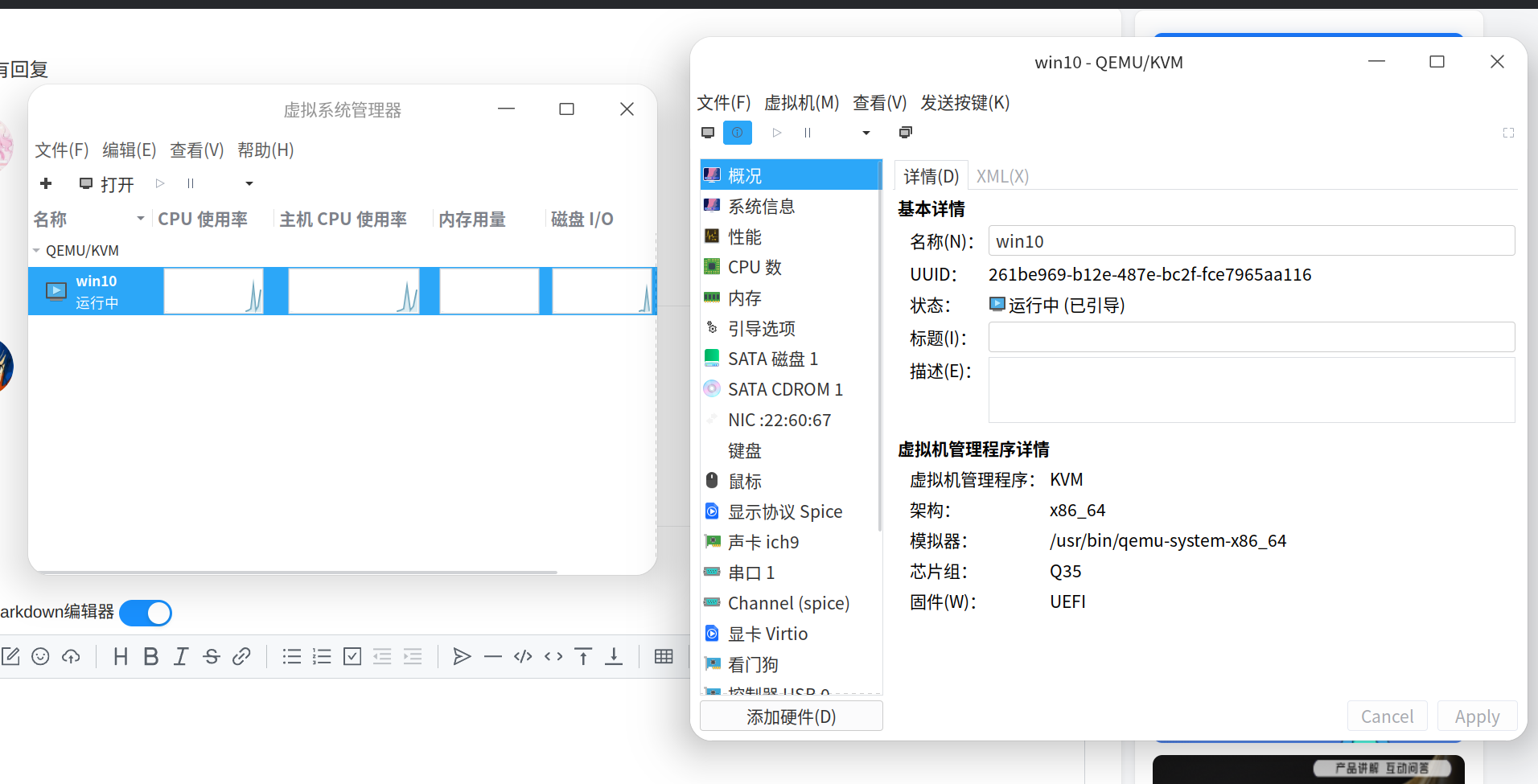This screenshot has width=1538, height=784.
Task: Select 看门狗 hardware entry
Action: 792,665
